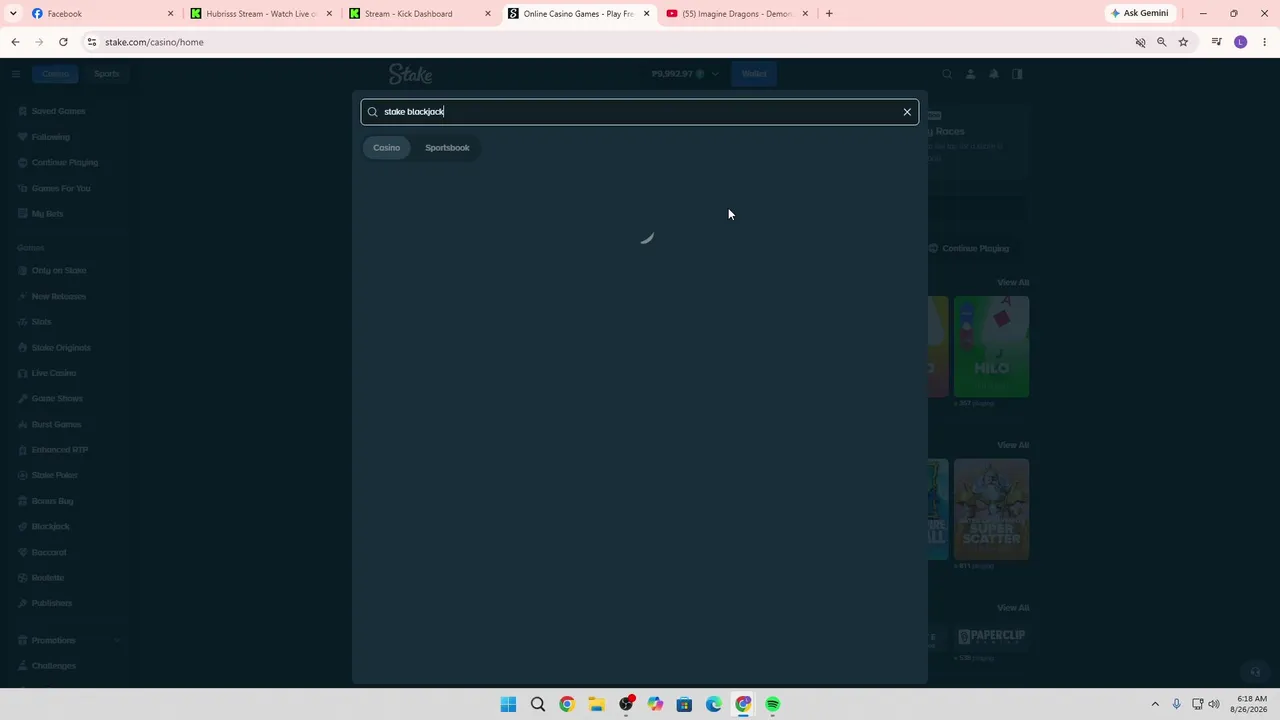
Task: Open Publishers in sidebar
Action: pyautogui.click(x=51, y=603)
